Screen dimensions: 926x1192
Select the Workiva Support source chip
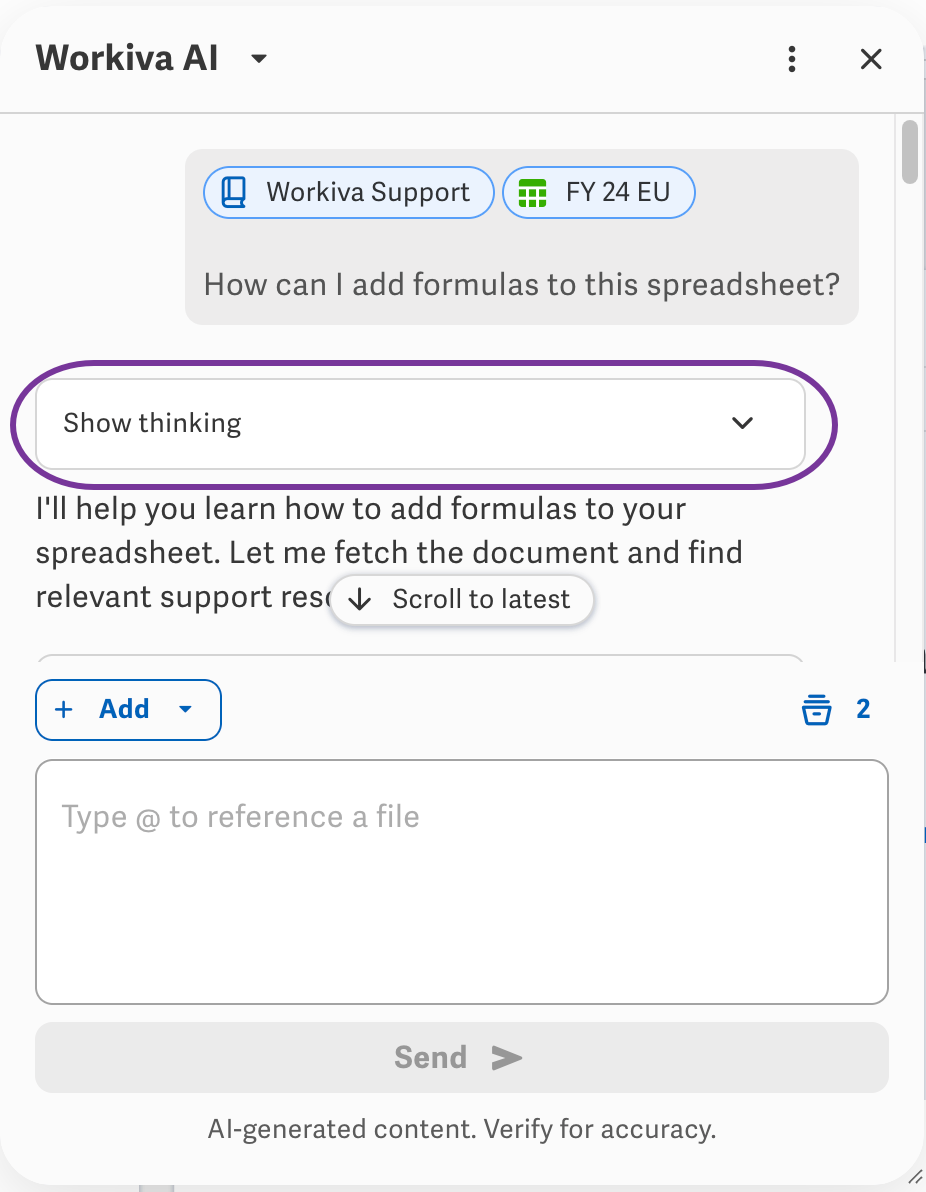coord(349,192)
